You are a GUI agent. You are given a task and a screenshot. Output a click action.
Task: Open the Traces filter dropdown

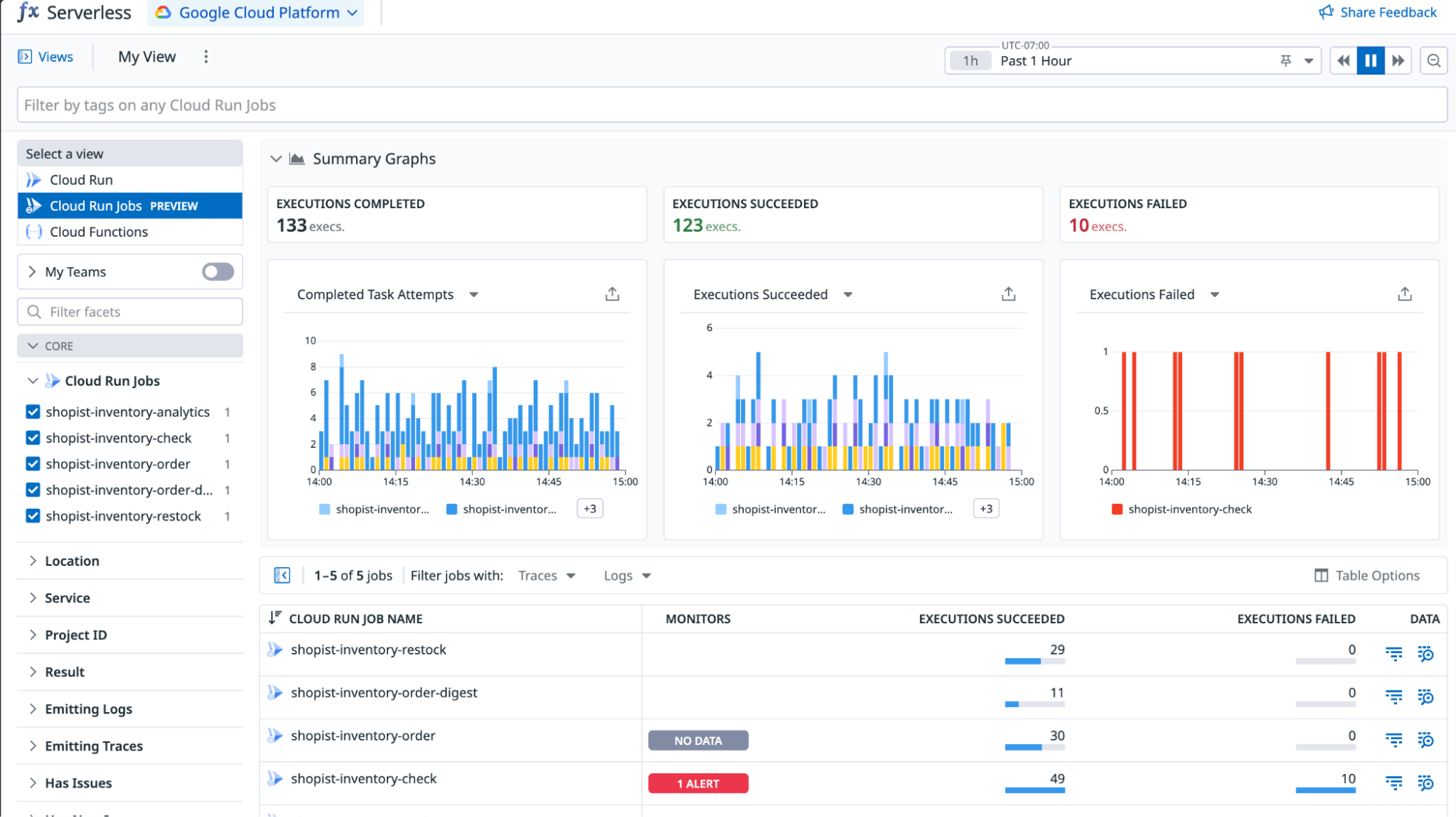(x=547, y=576)
